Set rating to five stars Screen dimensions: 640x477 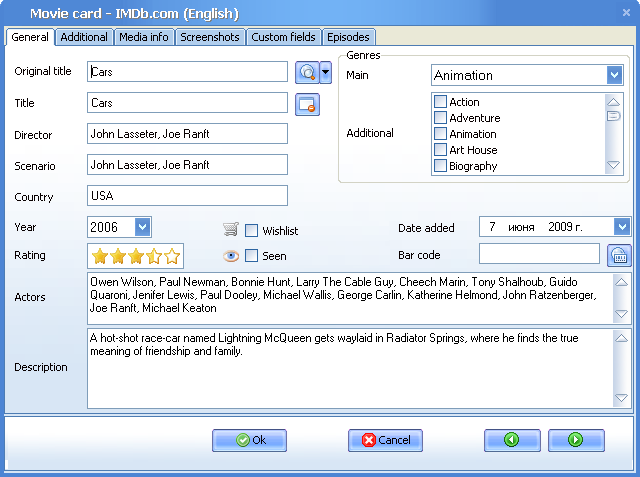(172, 256)
